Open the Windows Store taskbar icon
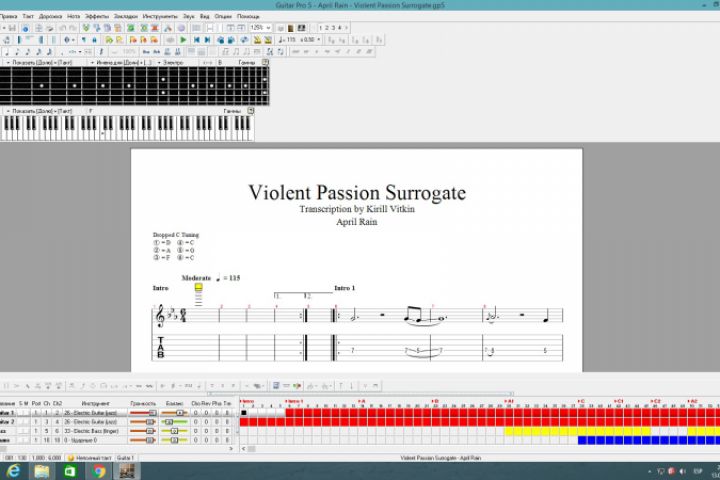Viewport: 720px width, 480px height. tap(70, 471)
